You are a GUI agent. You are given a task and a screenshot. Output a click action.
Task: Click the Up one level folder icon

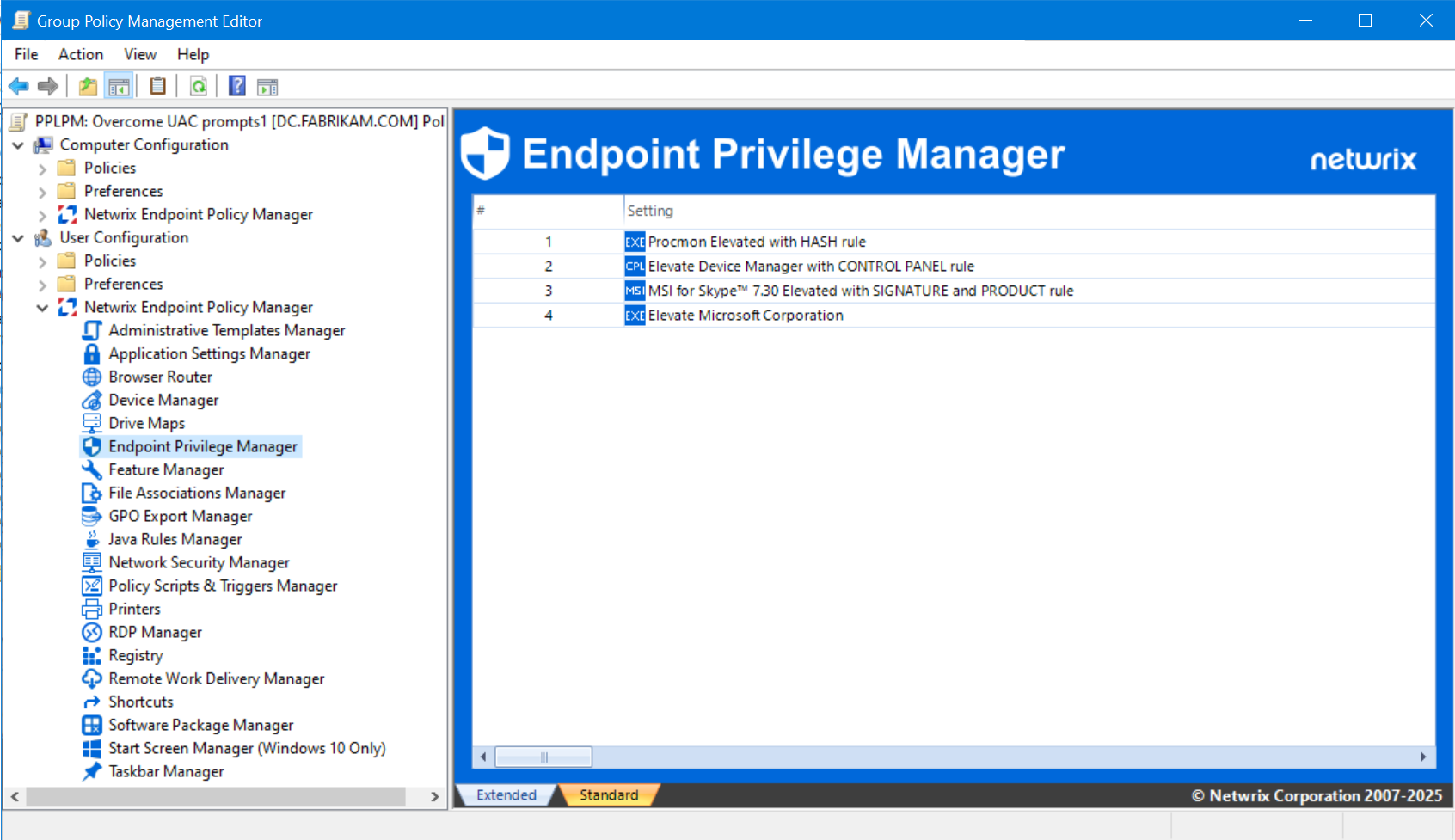click(88, 86)
